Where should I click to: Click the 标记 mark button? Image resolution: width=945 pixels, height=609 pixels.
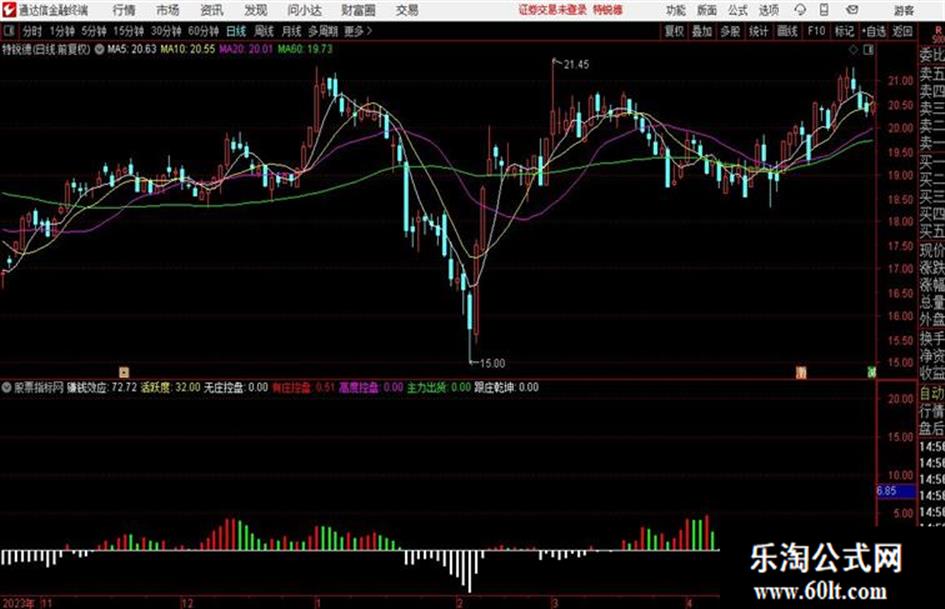tap(844, 31)
